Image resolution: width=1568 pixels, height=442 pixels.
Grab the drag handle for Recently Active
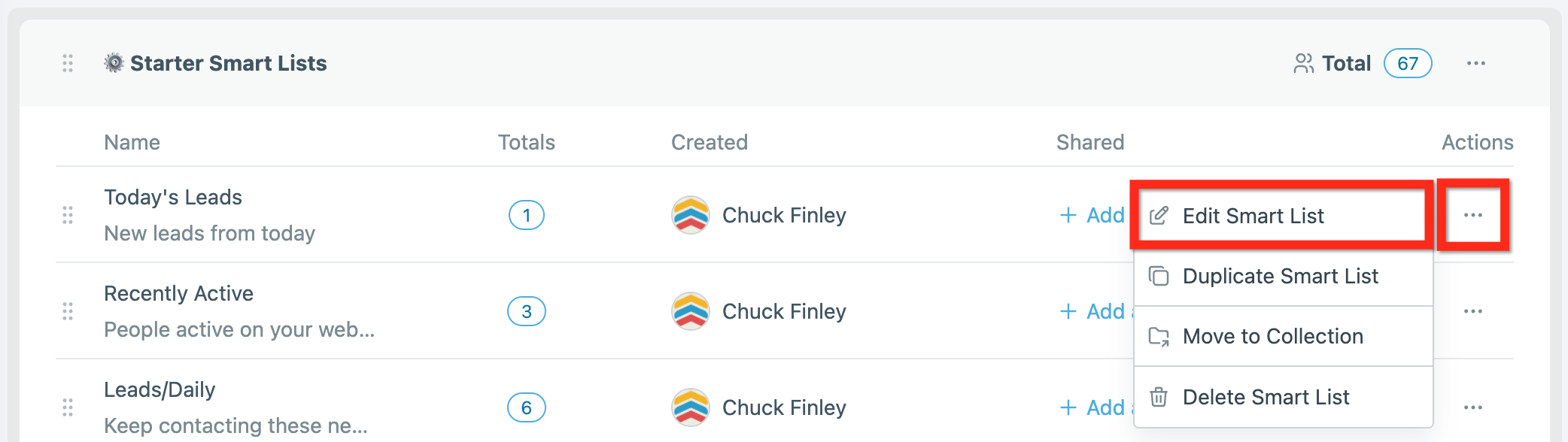point(68,311)
